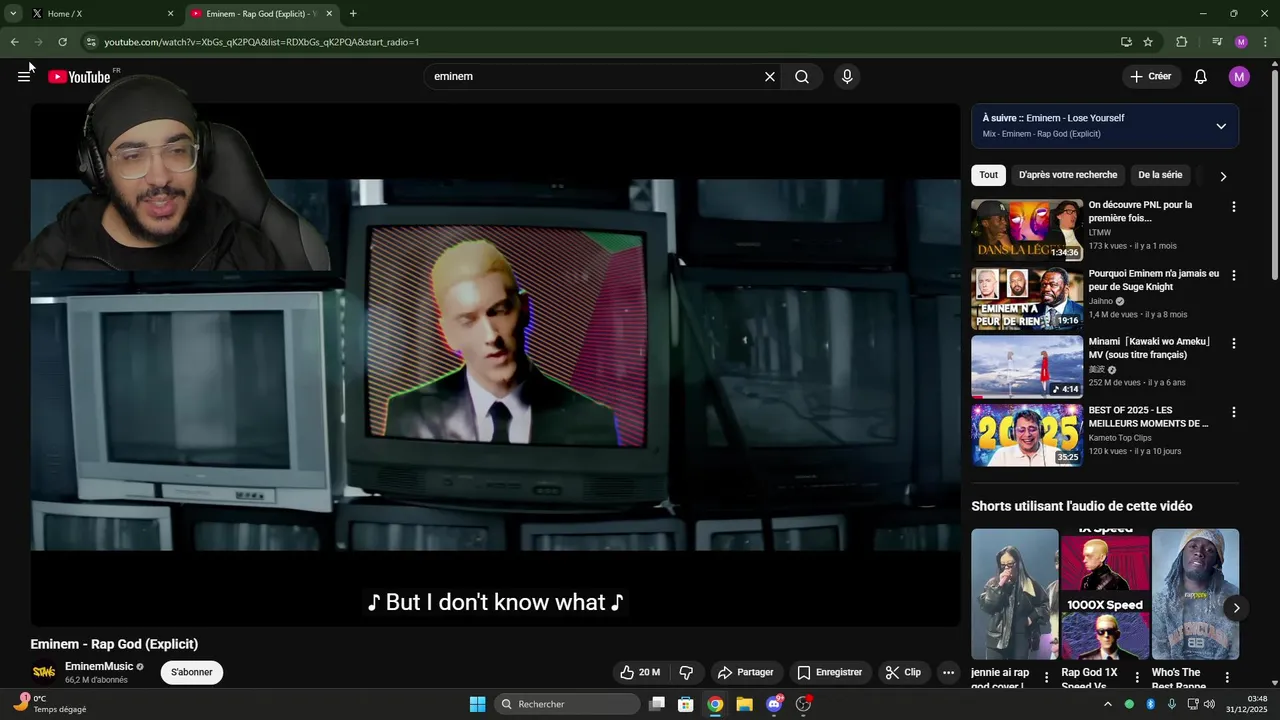Open title Pourquoi Eminem n'a jamais eu peur
Screen dimensions: 1280x720
1154,280
